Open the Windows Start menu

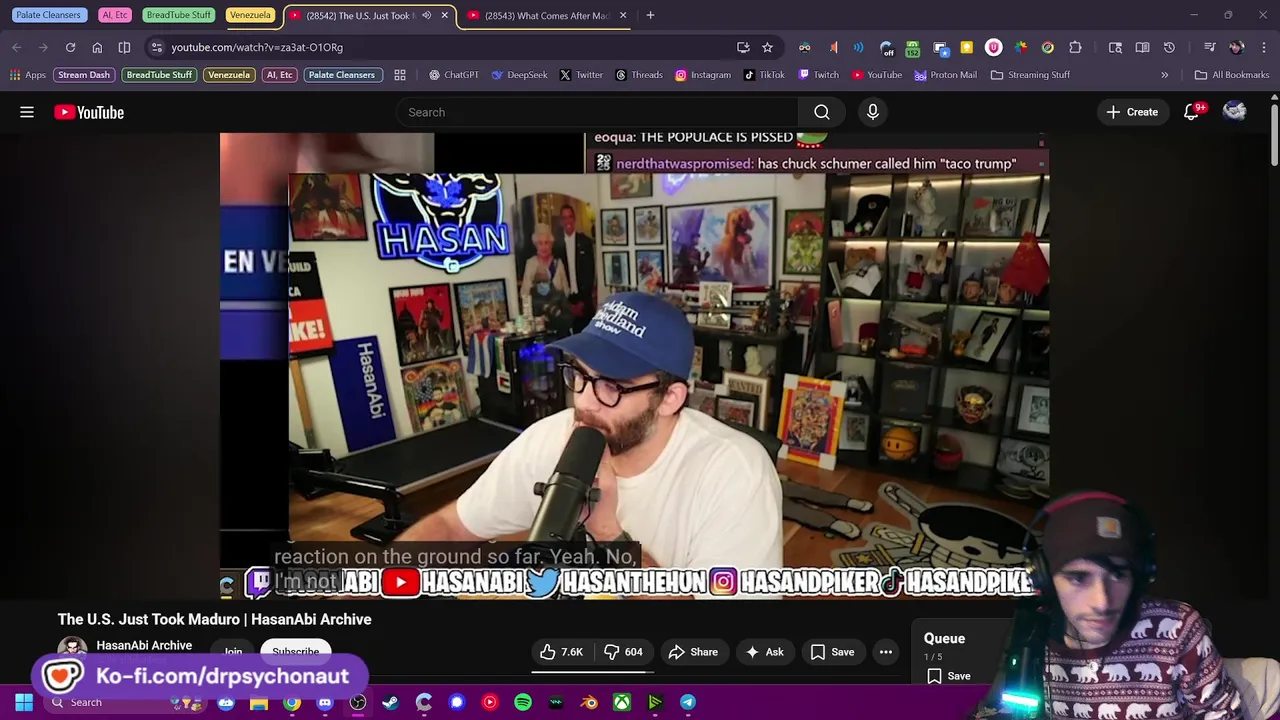[x=23, y=702]
